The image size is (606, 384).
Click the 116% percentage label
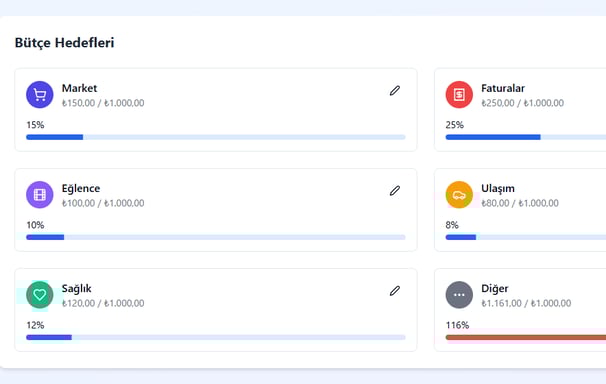click(457, 325)
